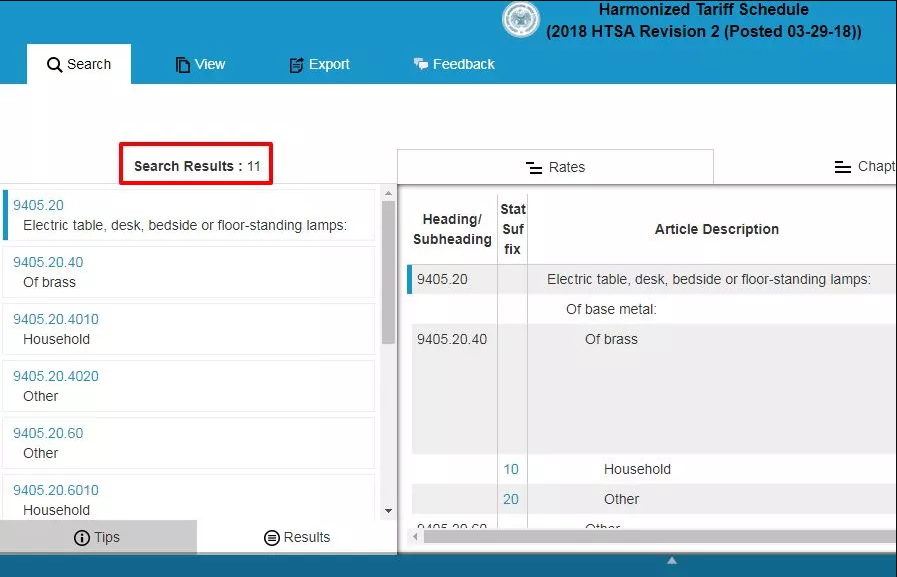Viewport: 897px width, 577px height.
Task: Click the Rates list icon
Action: coord(534,168)
